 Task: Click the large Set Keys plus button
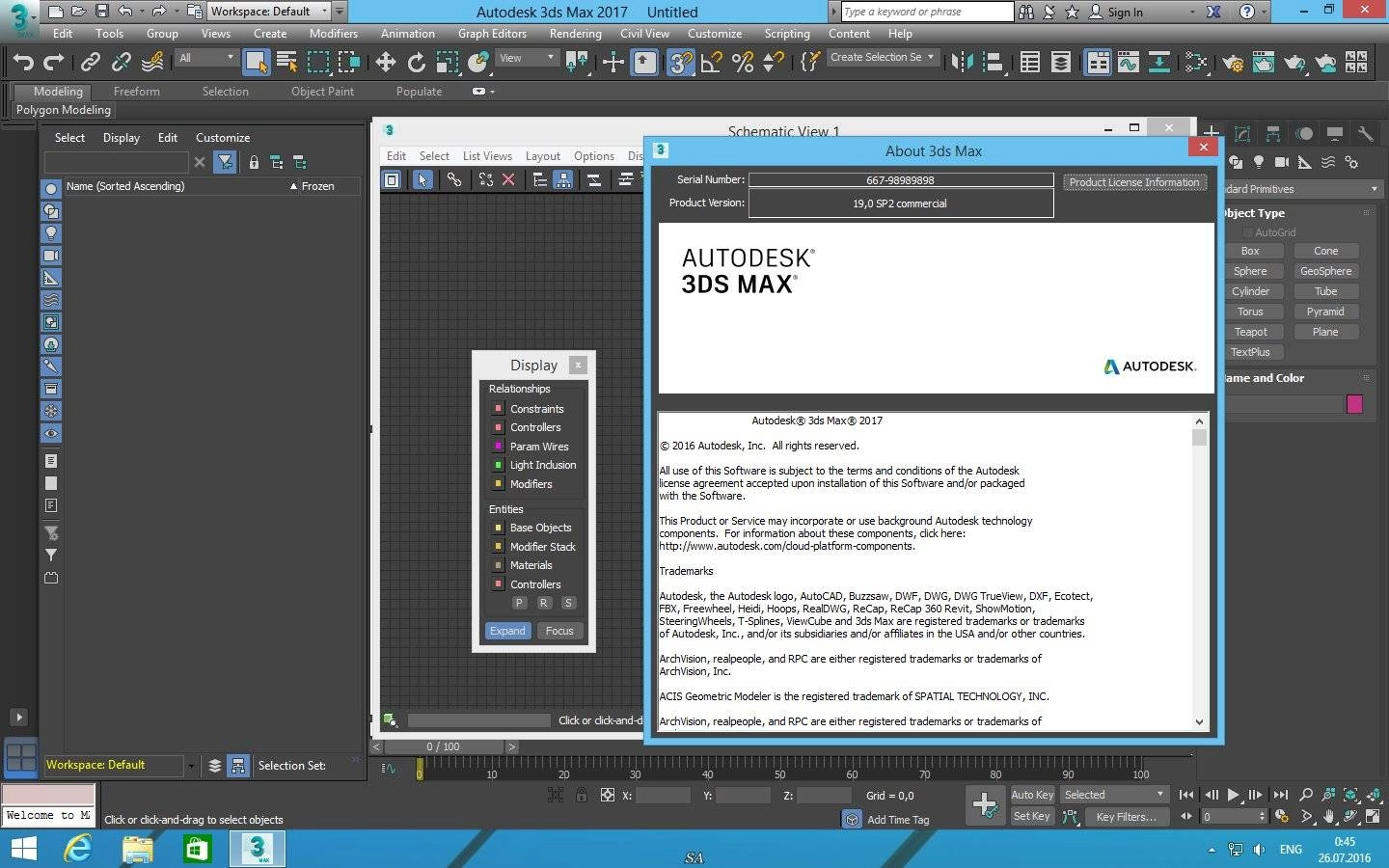[985, 804]
